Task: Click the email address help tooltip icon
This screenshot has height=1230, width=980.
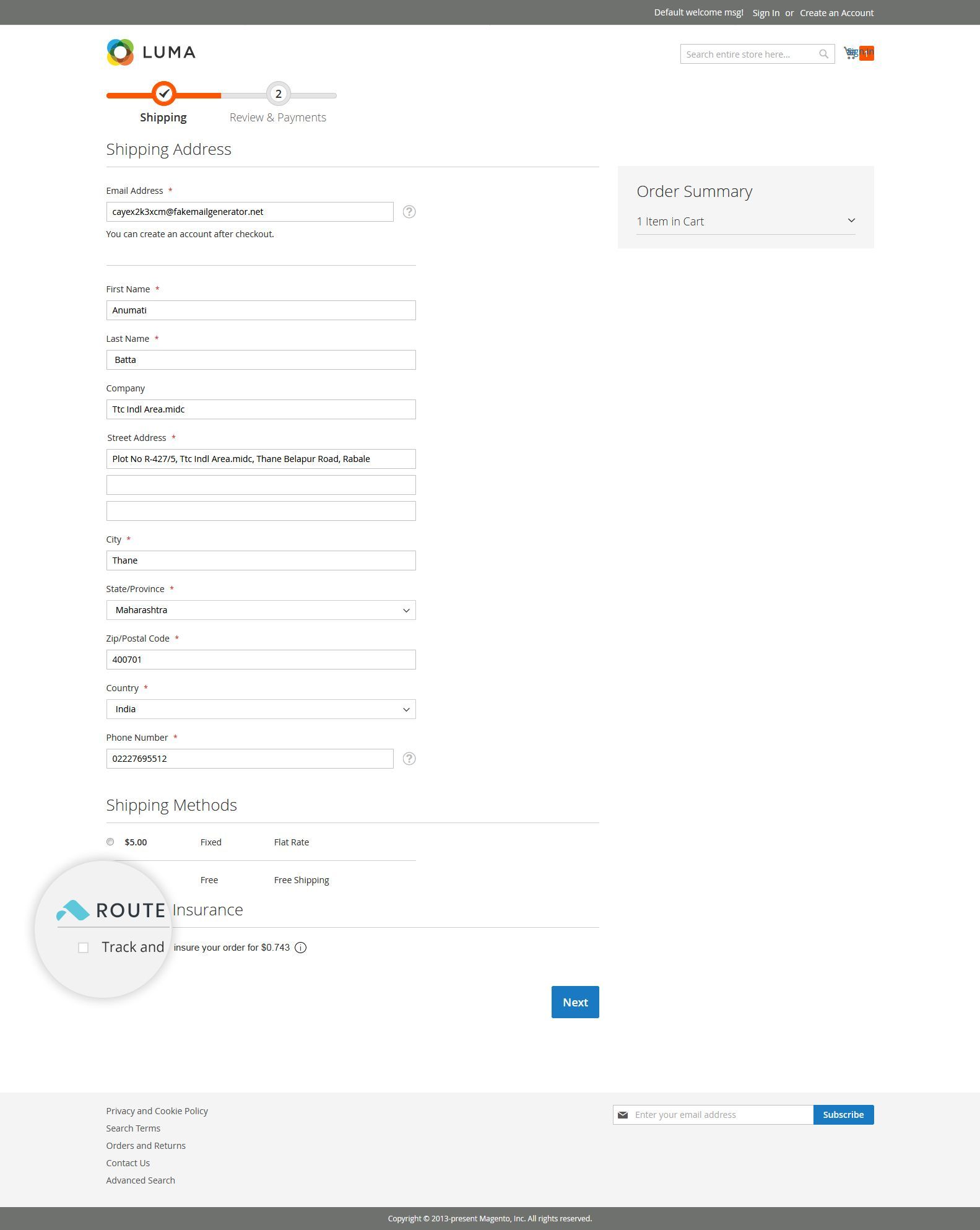Action: coord(409,212)
